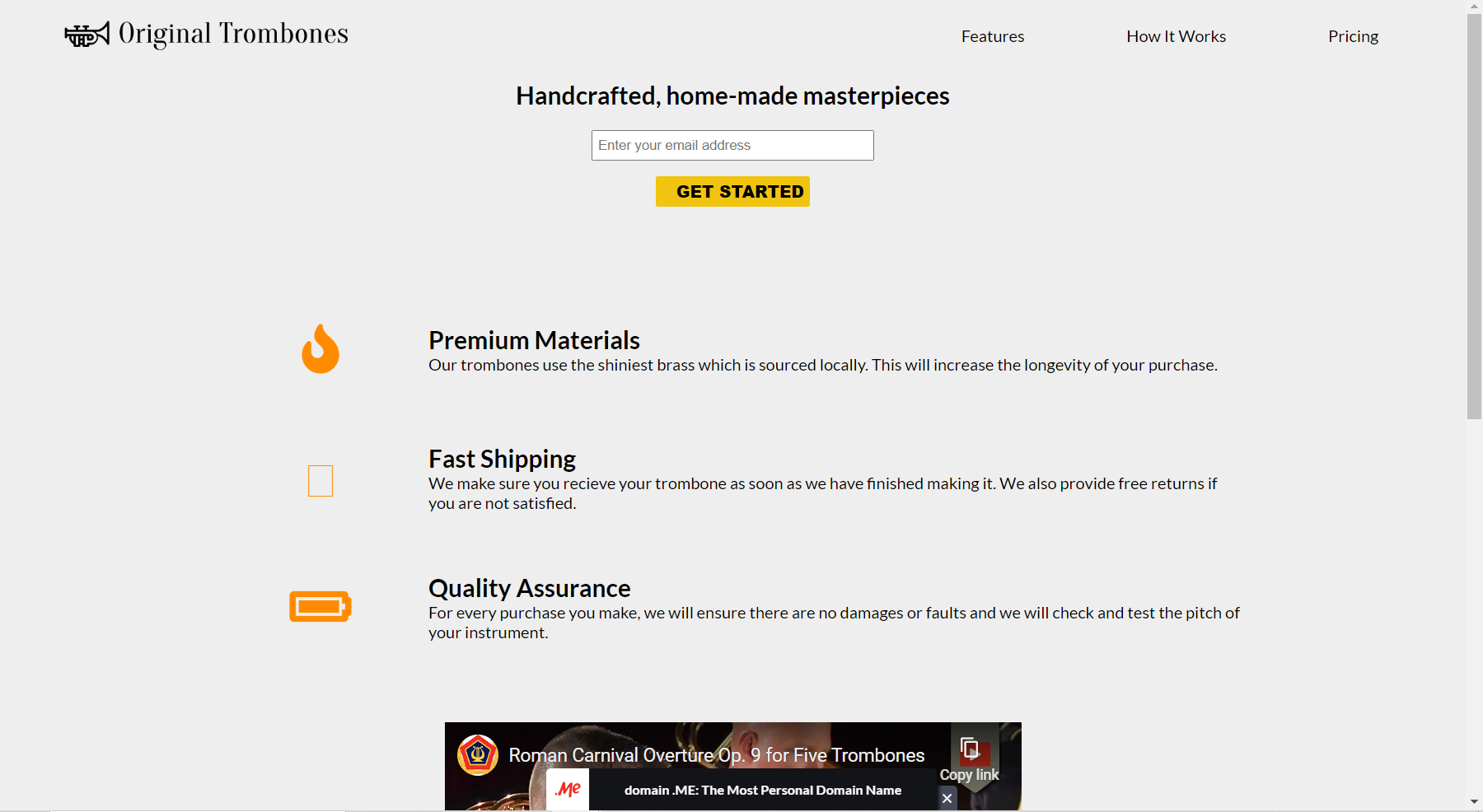Click the YouTube channel avatar icon
This screenshot has height=812, width=1483.
pyautogui.click(x=478, y=755)
